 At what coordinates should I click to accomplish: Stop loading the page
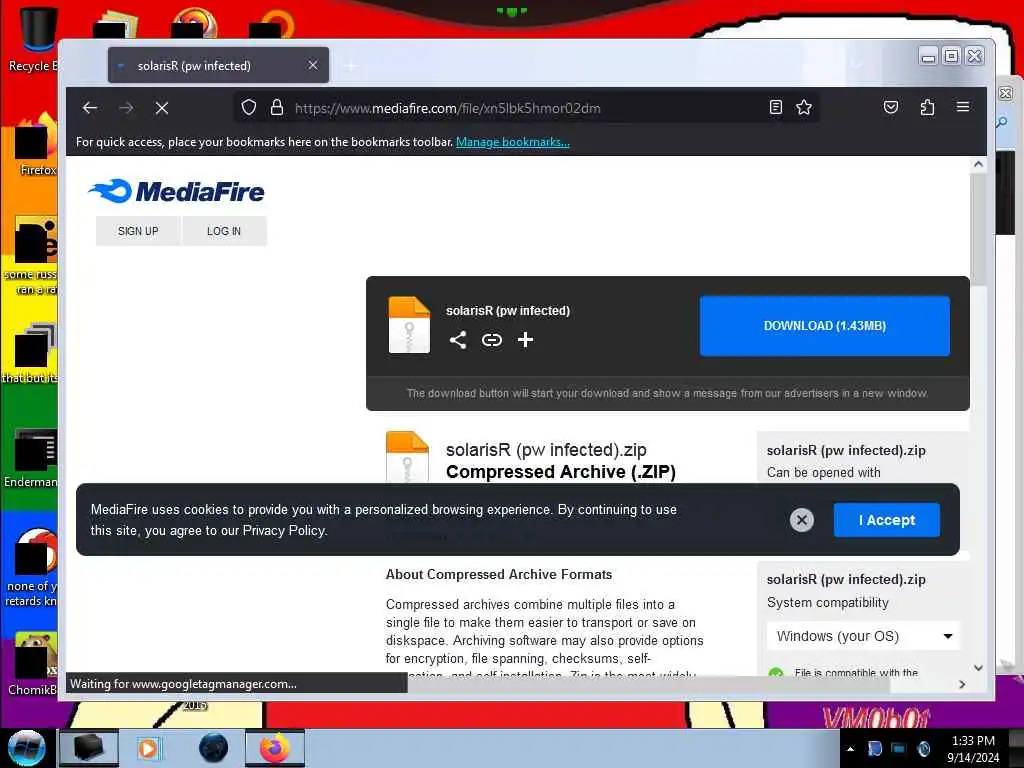tap(162, 108)
